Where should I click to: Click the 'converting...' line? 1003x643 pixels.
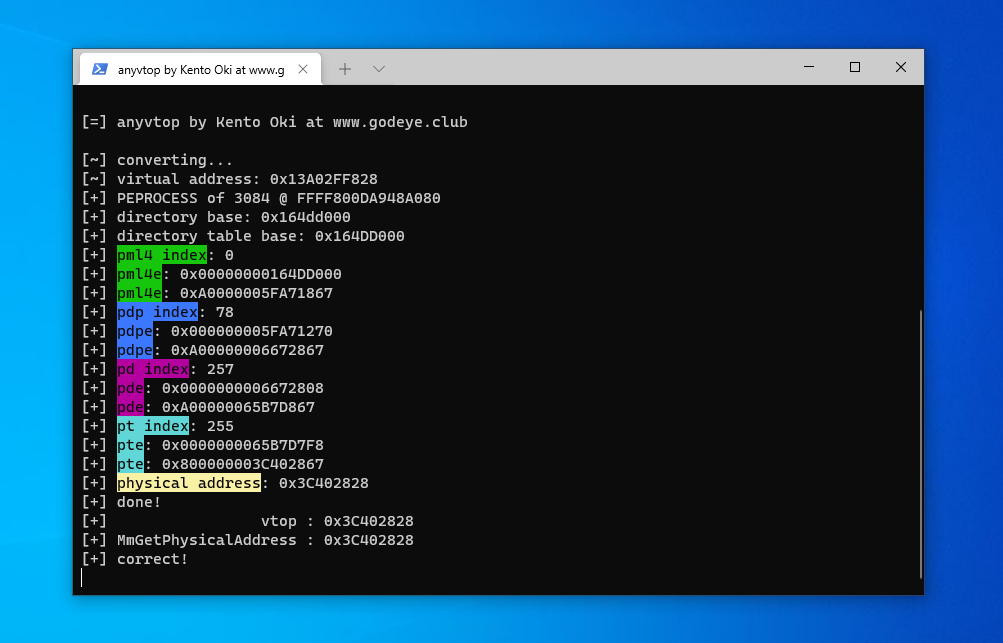tap(157, 160)
